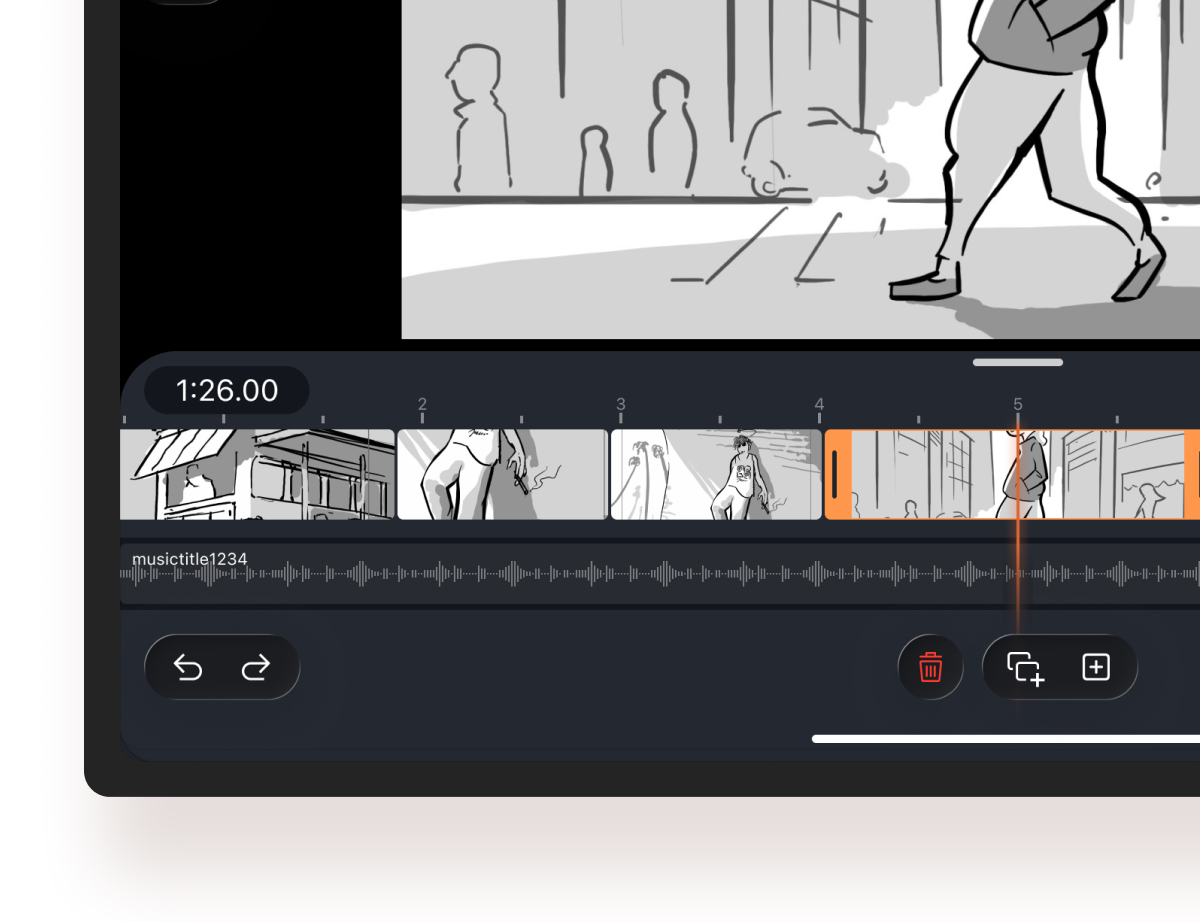The width and height of the screenshot is (1200, 922).
Task: Select the clip showing a hand holding a cigarette
Action: (502, 475)
